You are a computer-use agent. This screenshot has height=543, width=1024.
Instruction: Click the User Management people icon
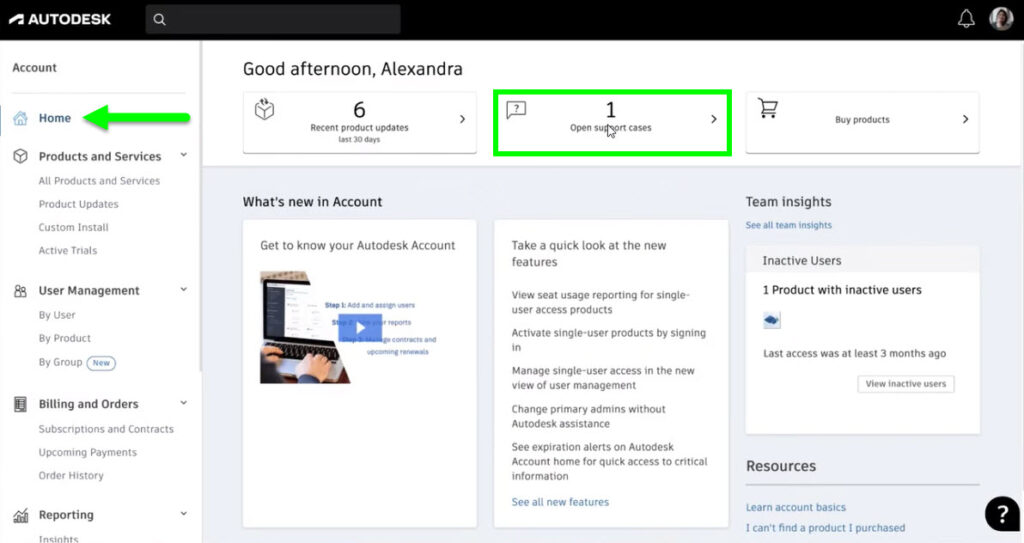pos(20,291)
